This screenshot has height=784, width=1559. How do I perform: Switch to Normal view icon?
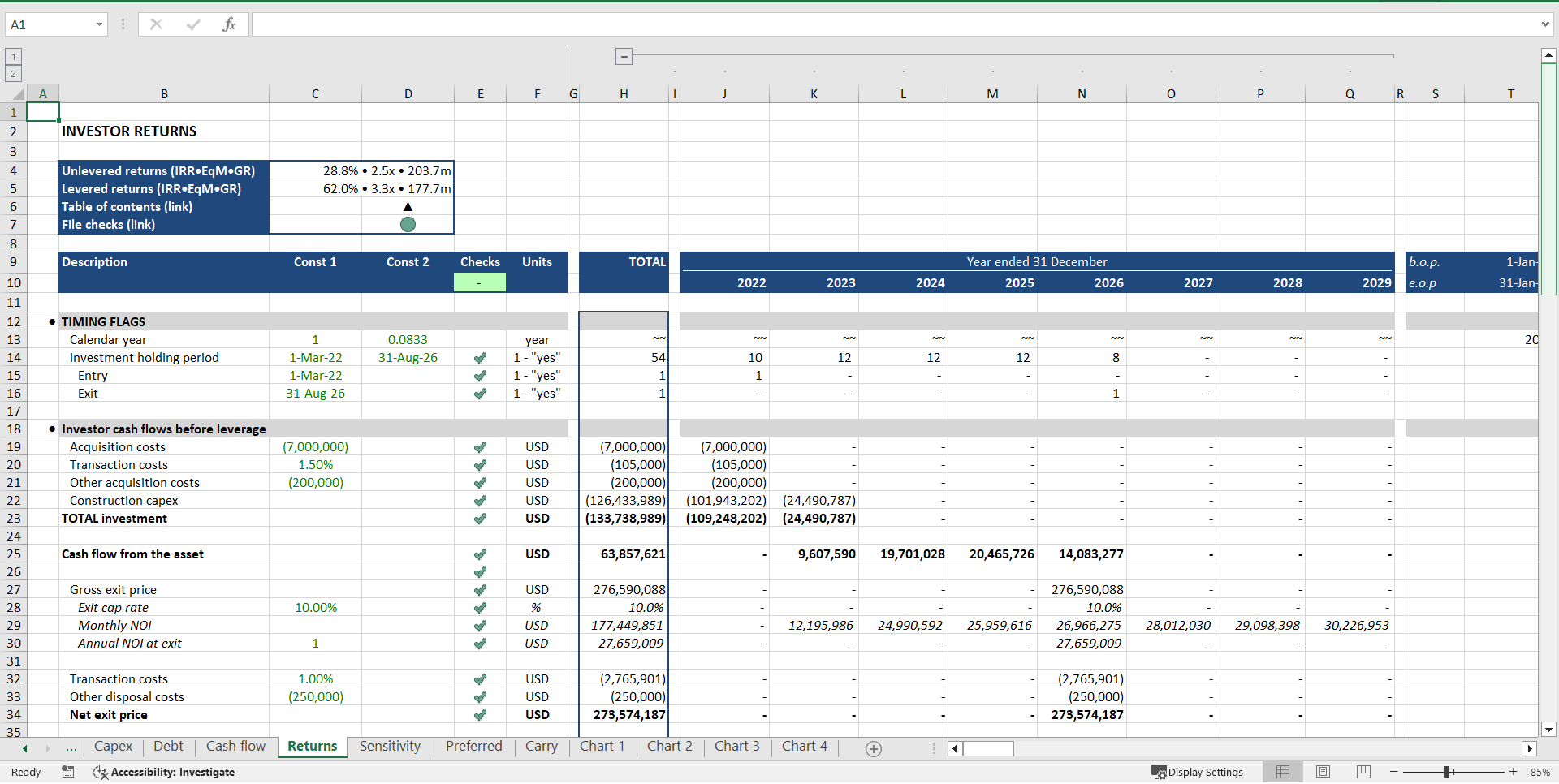(x=1283, y=772)
